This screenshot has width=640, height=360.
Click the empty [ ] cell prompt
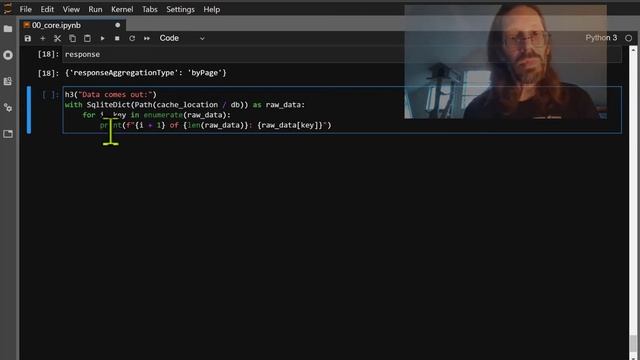(x=51, y=95)
